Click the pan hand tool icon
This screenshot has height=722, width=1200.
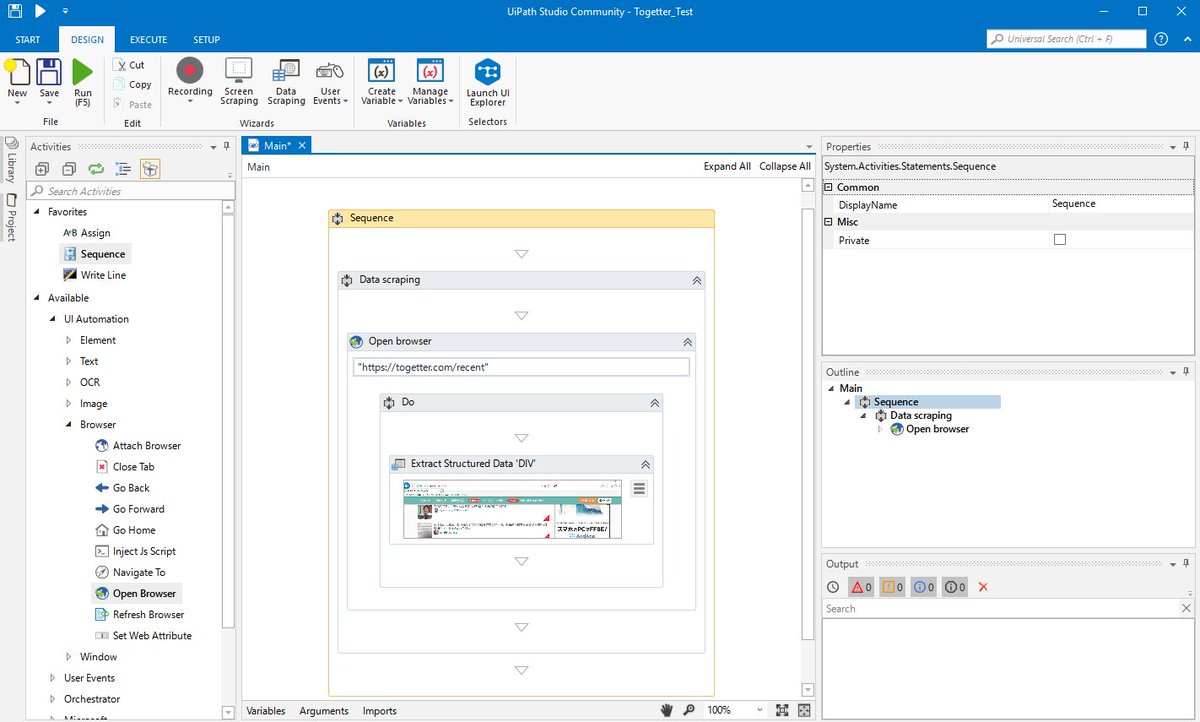[668, 710]
